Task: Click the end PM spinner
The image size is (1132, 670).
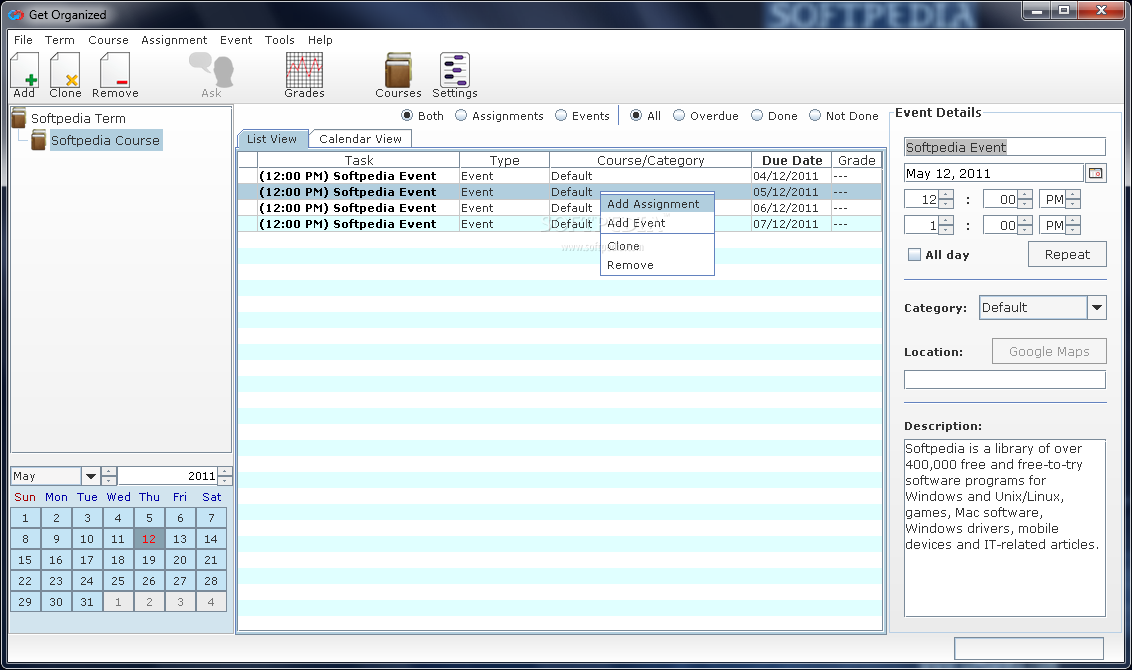Action: (x=1074, y=225)
